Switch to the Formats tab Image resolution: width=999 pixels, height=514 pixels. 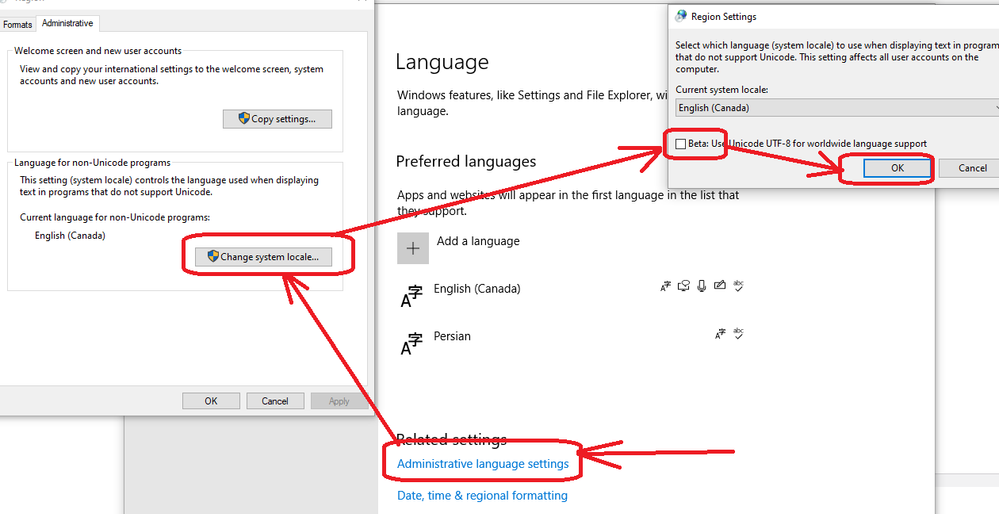point(18,24)
